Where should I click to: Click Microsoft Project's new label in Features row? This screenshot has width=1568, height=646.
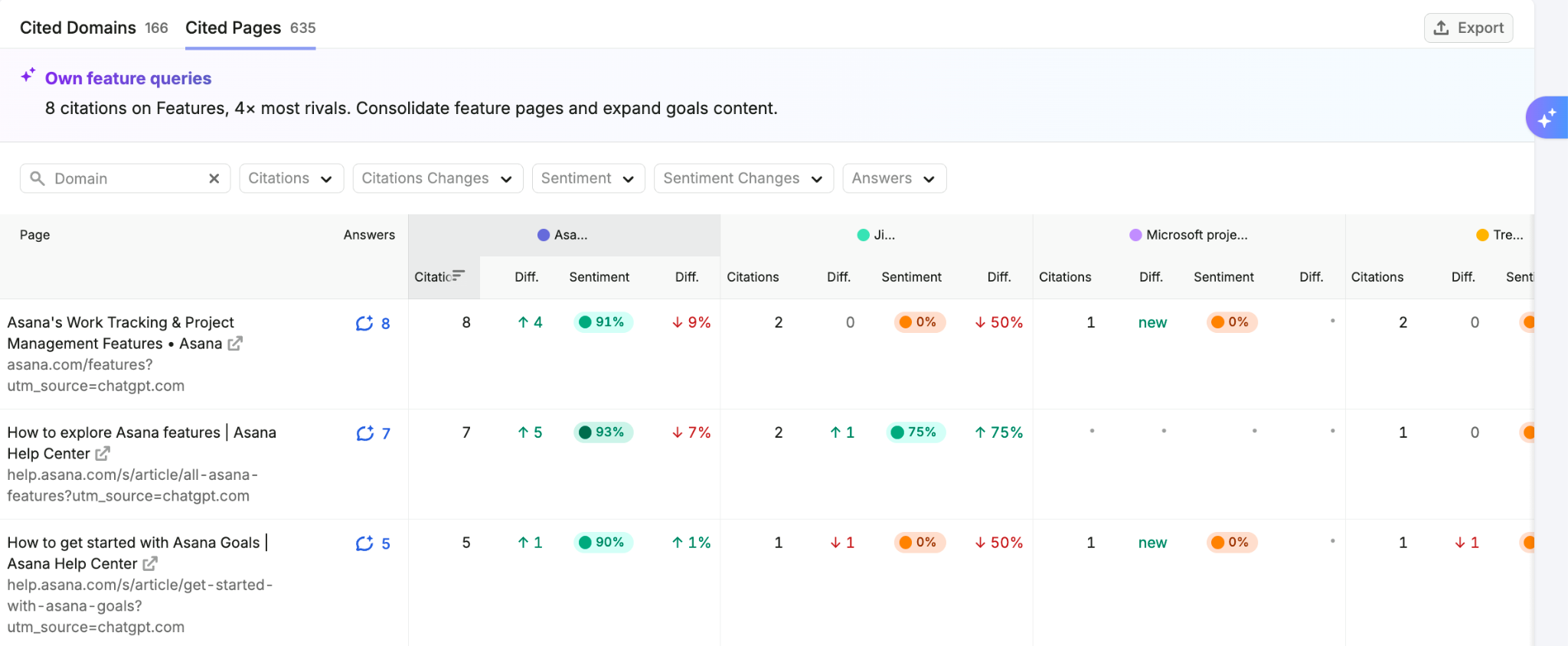tap(1152, 322)
